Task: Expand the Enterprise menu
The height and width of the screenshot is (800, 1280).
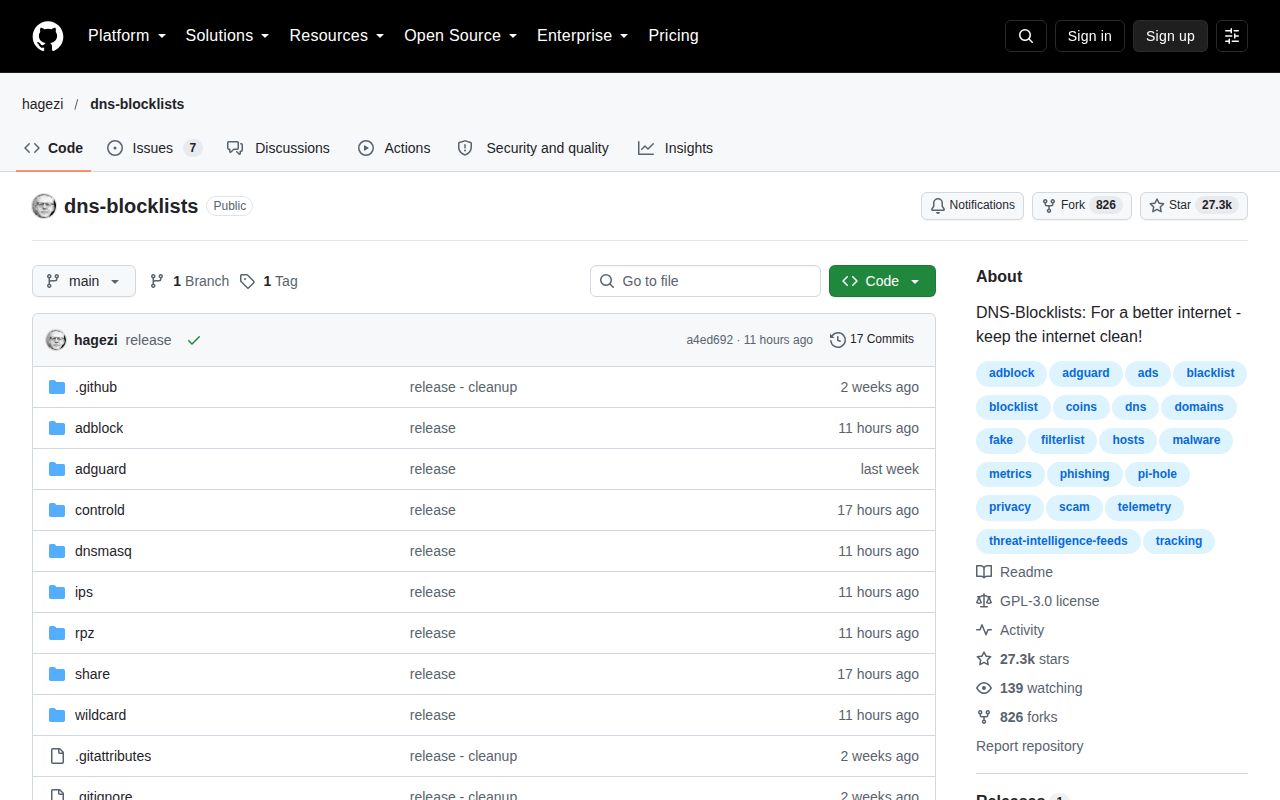Action: (x=583, y=36)
